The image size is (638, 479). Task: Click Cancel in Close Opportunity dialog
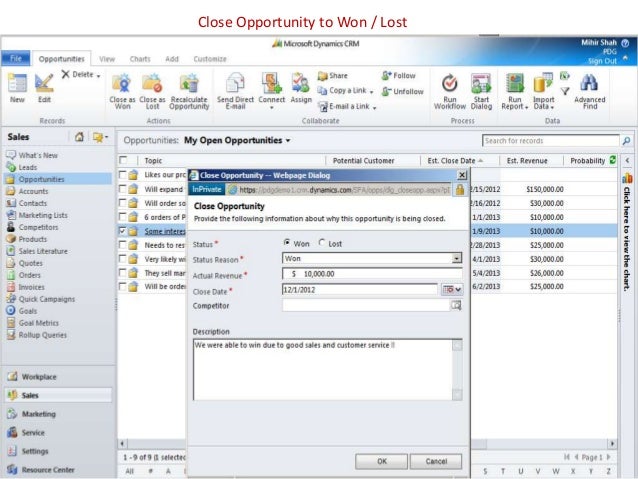coord(436,462)
